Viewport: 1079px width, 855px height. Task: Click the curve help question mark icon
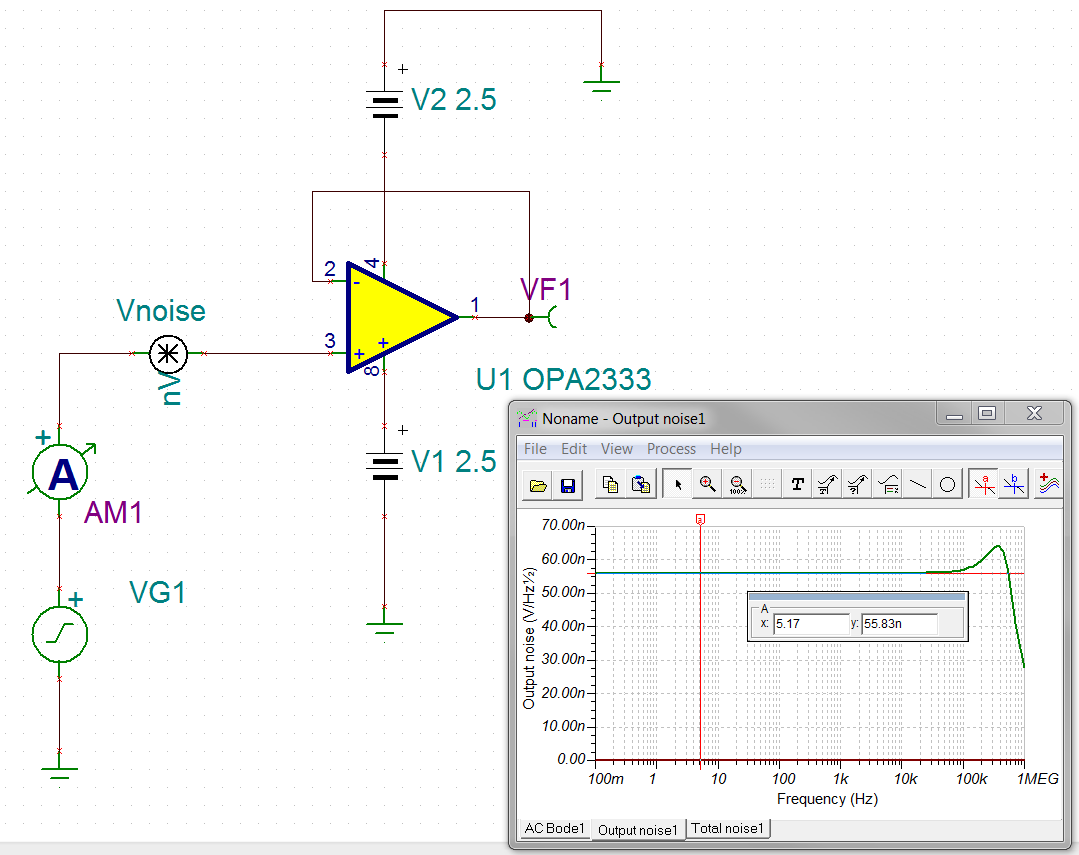click(x=857, y=485)
